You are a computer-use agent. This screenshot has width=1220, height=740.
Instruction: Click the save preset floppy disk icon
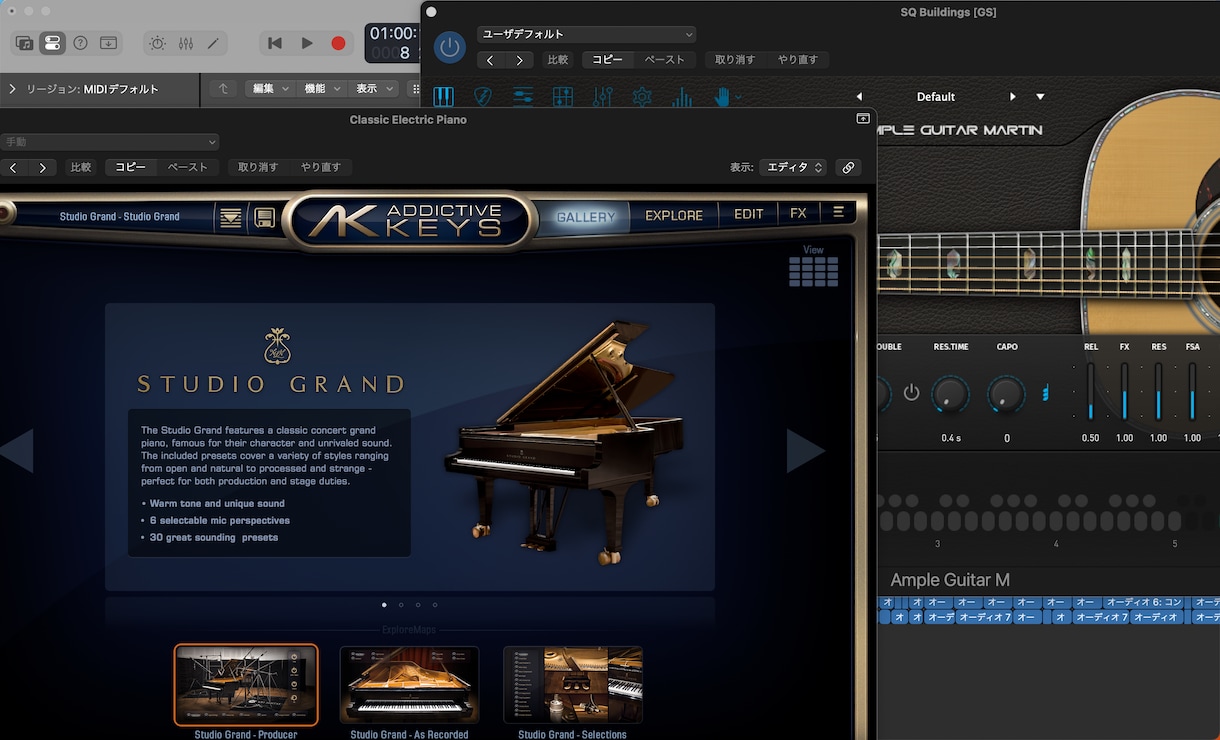point(265,217)
